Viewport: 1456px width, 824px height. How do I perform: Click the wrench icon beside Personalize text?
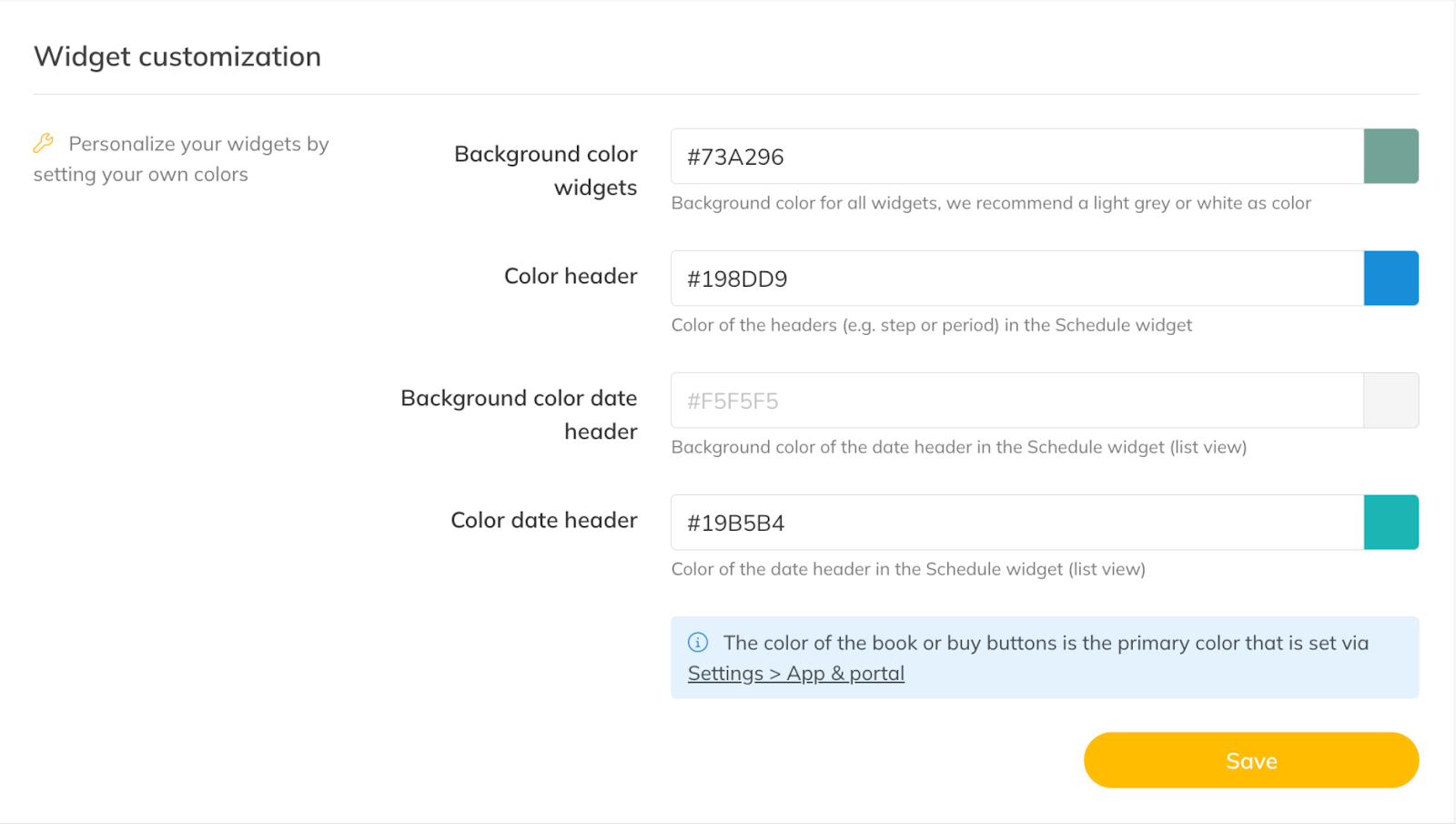43,143
